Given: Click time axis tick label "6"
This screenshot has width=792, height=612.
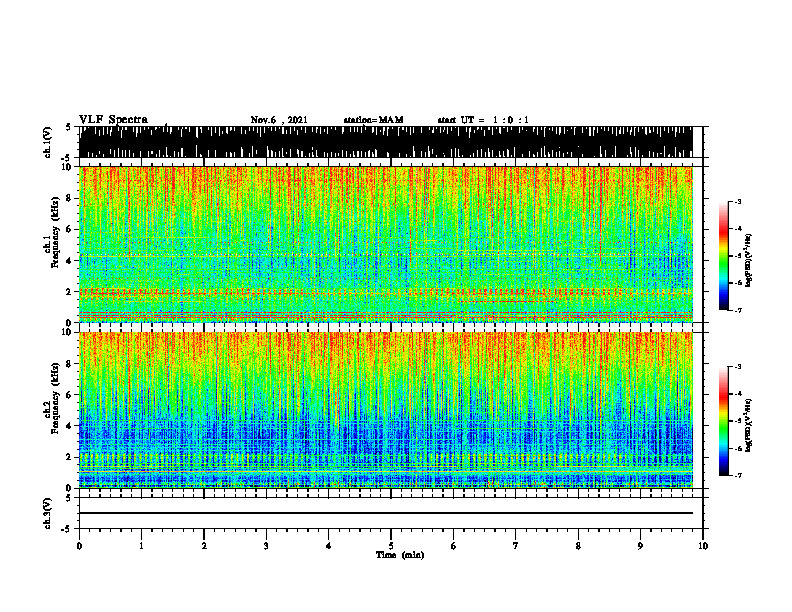Looking at the screenshot, I should tap(454, 546).
